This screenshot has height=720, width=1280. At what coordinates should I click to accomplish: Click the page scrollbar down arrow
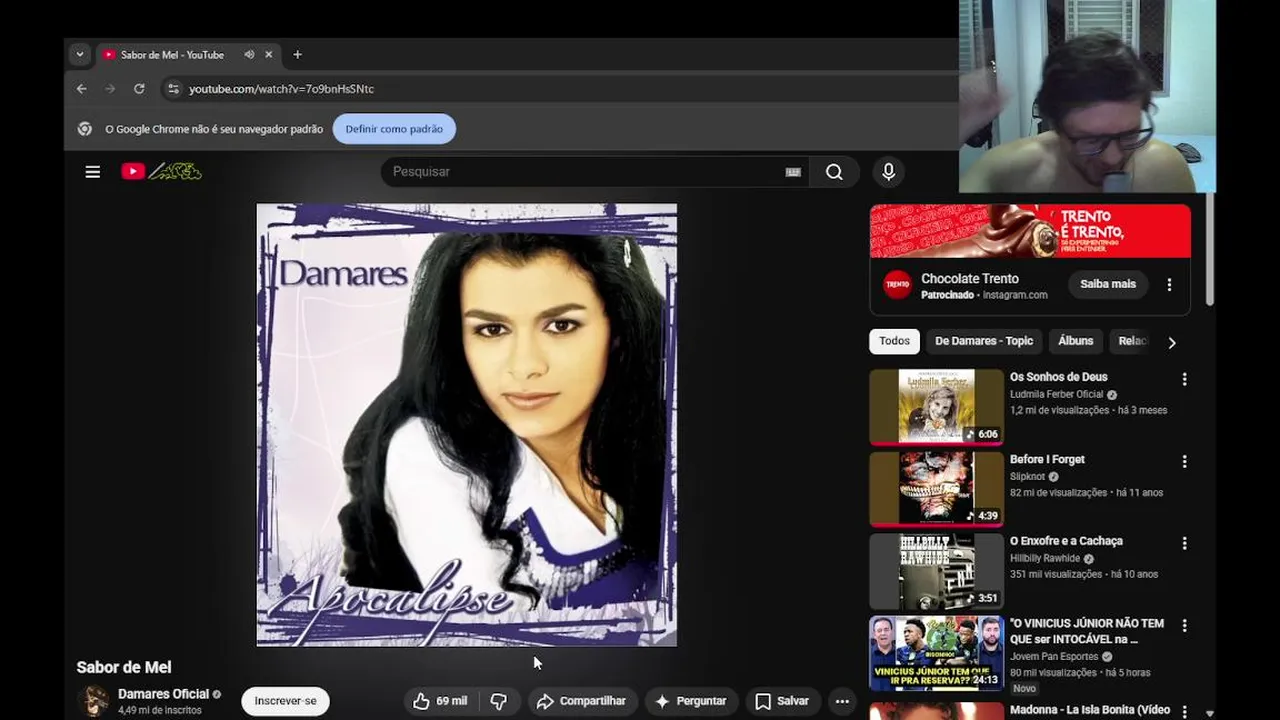1210,714
